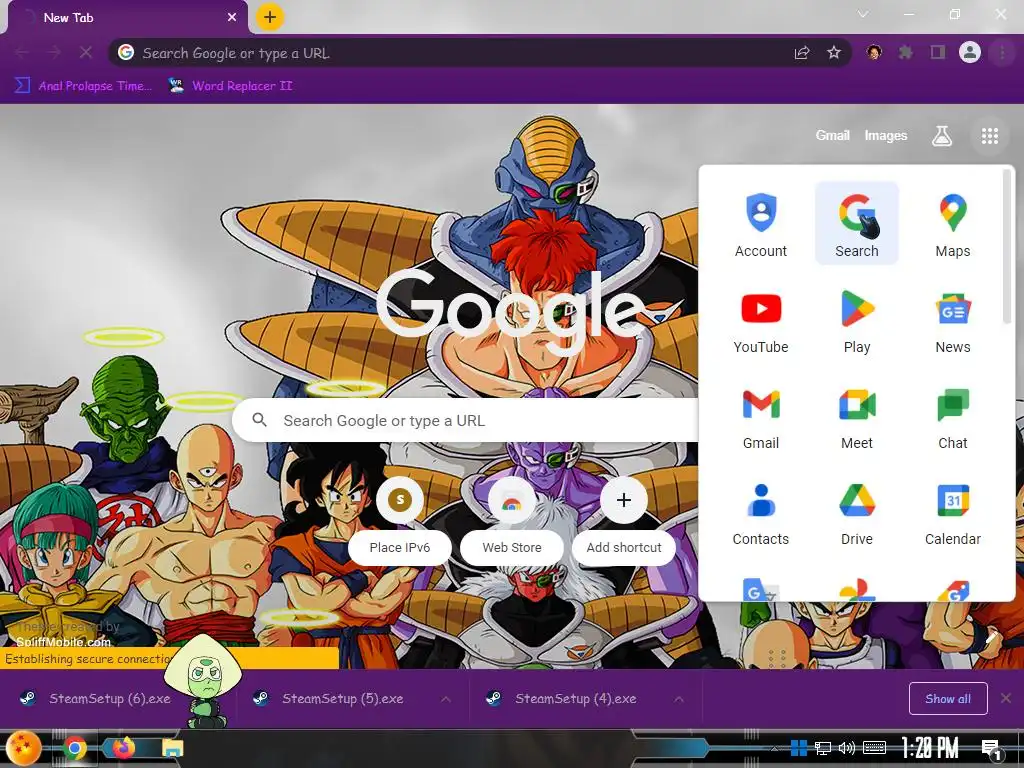This screenshot has width=1024, height=768.
Task: Open the Account app in Google apps panel
Action: pos(760,224)
